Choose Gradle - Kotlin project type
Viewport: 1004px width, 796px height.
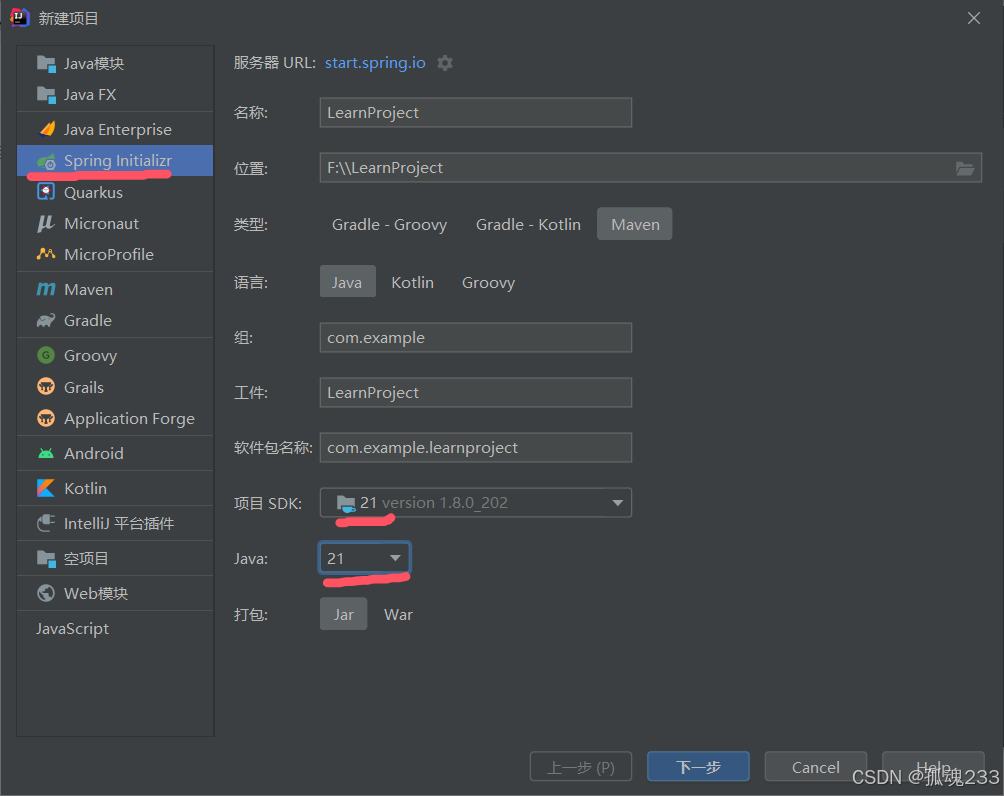pyautogui.click(x=528, y=225)
